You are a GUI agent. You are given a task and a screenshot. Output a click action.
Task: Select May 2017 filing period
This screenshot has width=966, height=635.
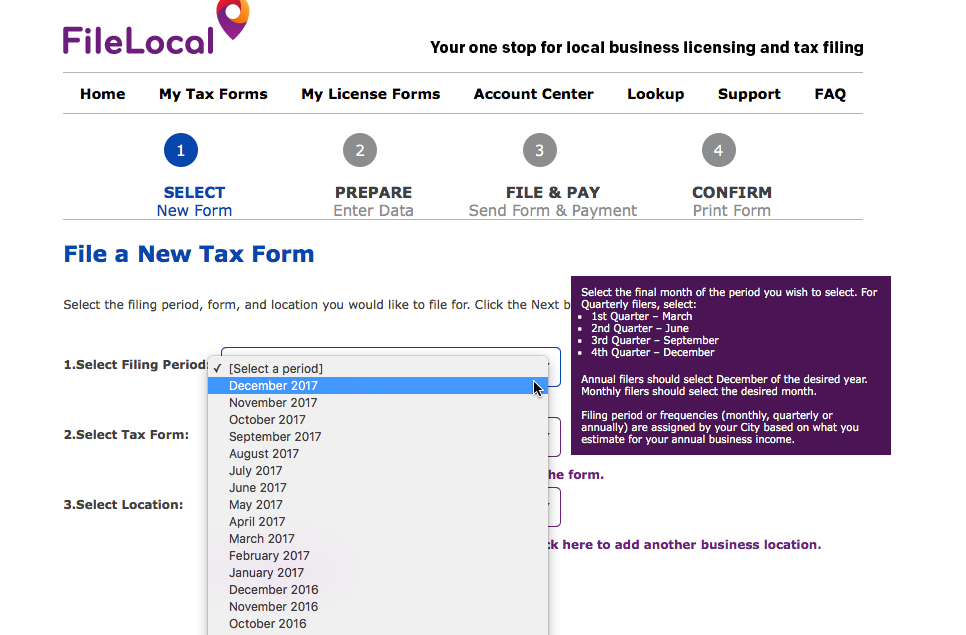pyautogui.click(x=378, y=504)
